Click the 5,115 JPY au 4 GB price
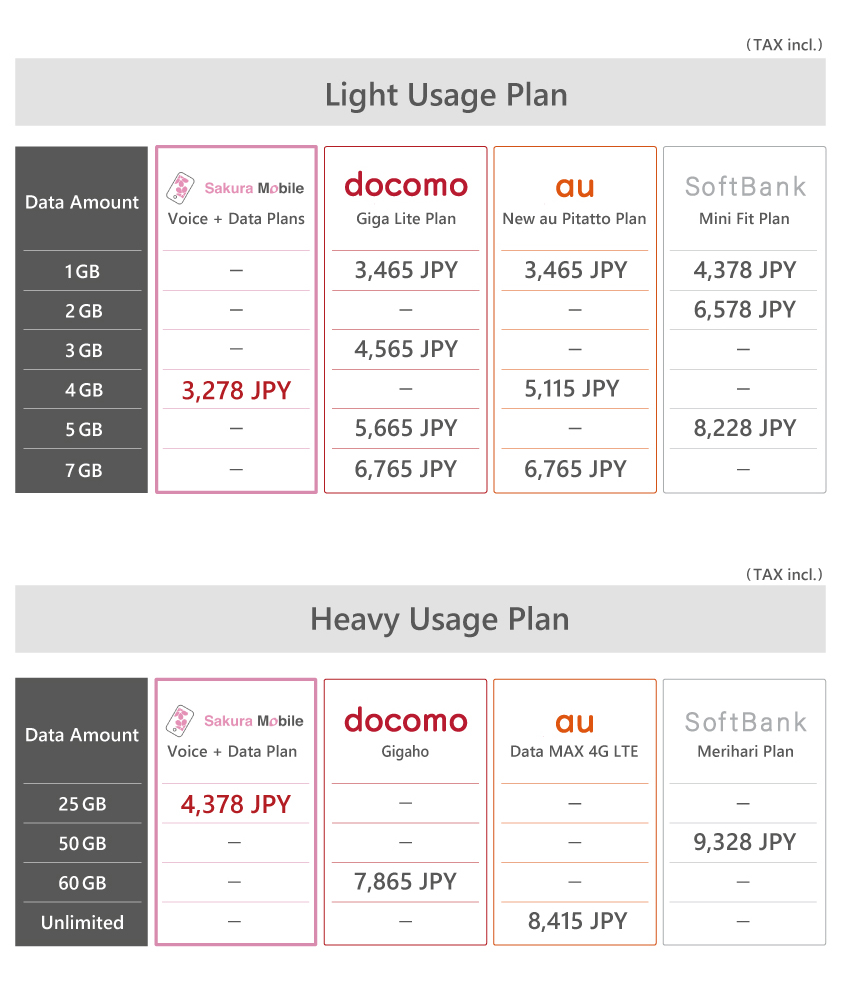The height and width of the screenshot is (982, 842). 571,388
